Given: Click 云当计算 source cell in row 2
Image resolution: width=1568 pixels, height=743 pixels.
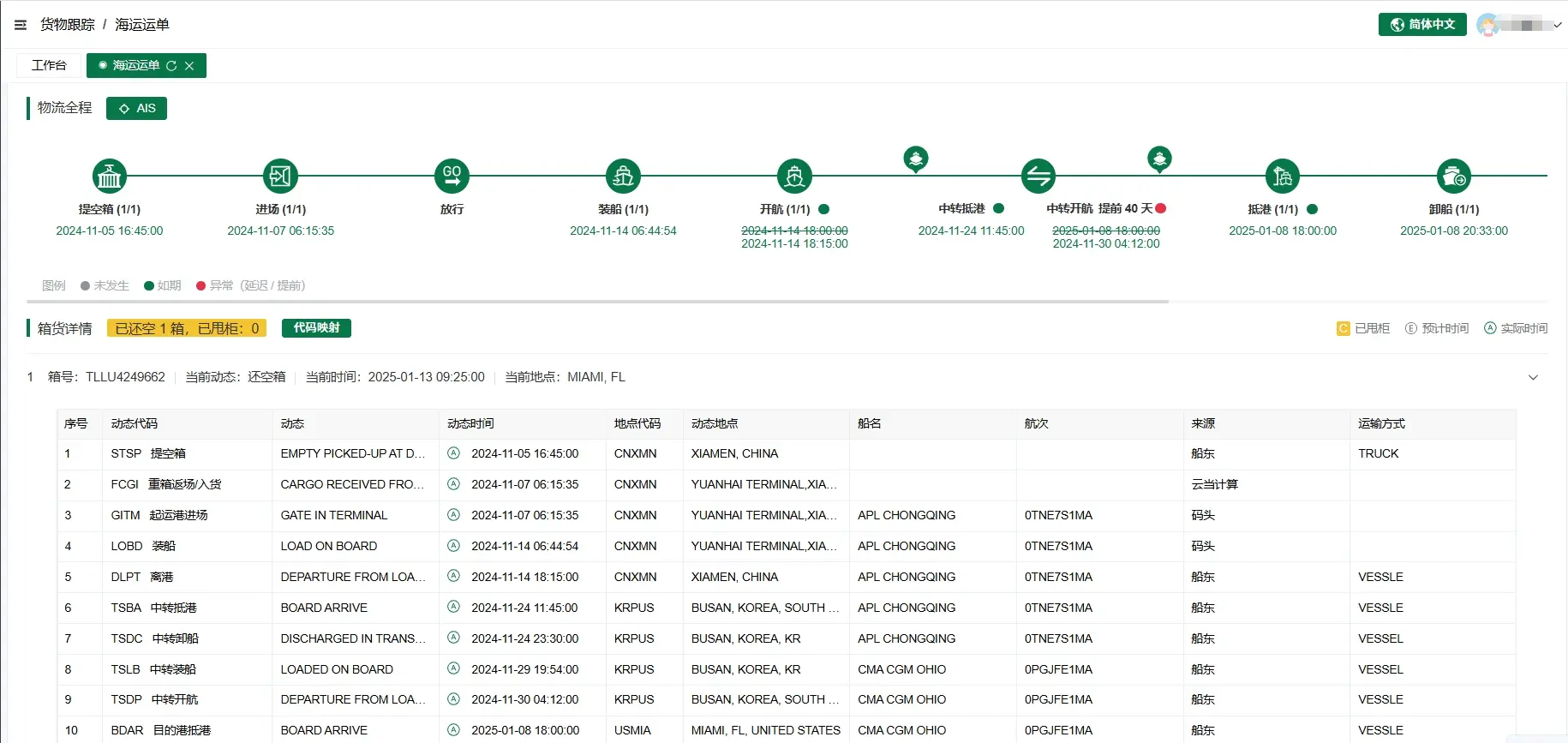Looking at the screenshot, I should [x=1266, y=484].
